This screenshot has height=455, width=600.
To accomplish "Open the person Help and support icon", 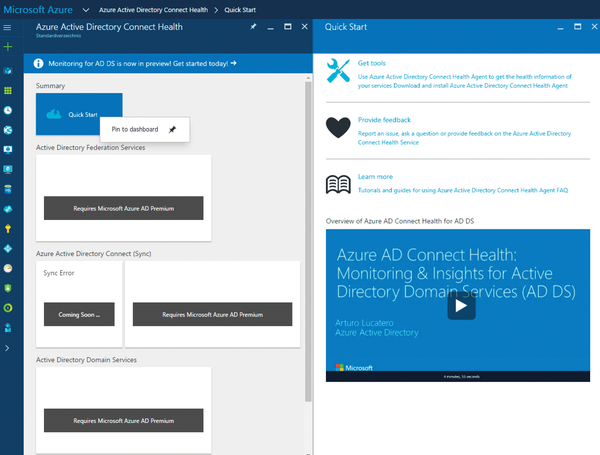I will click(8, 328).
